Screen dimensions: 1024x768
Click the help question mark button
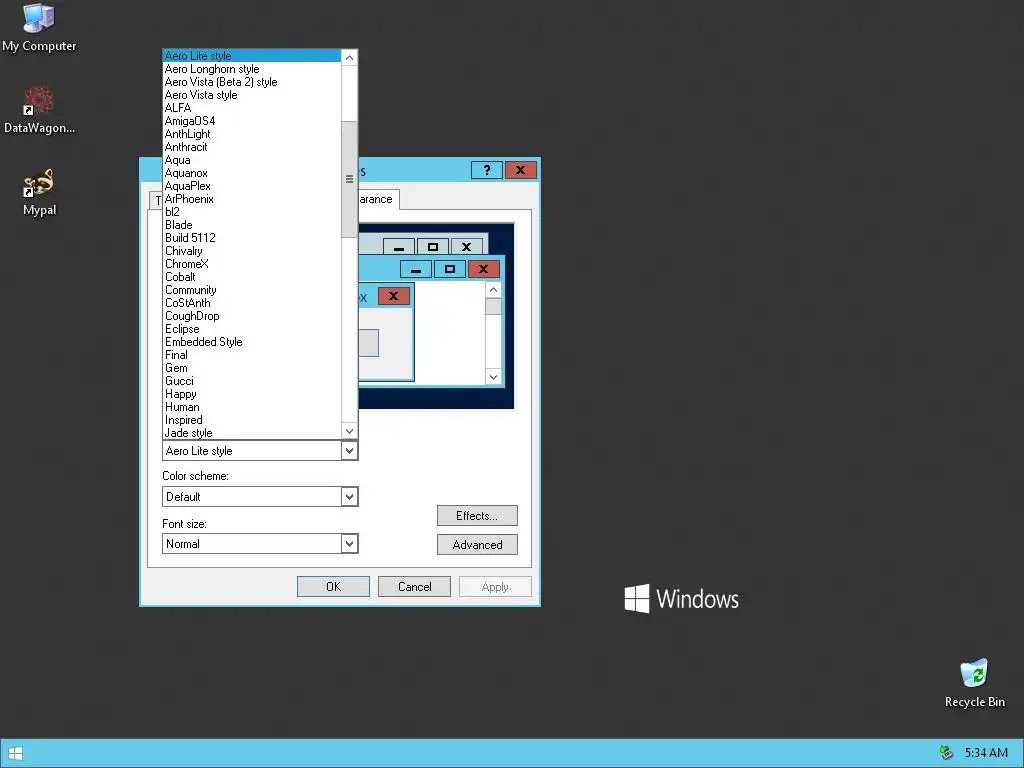coord(487,170)
